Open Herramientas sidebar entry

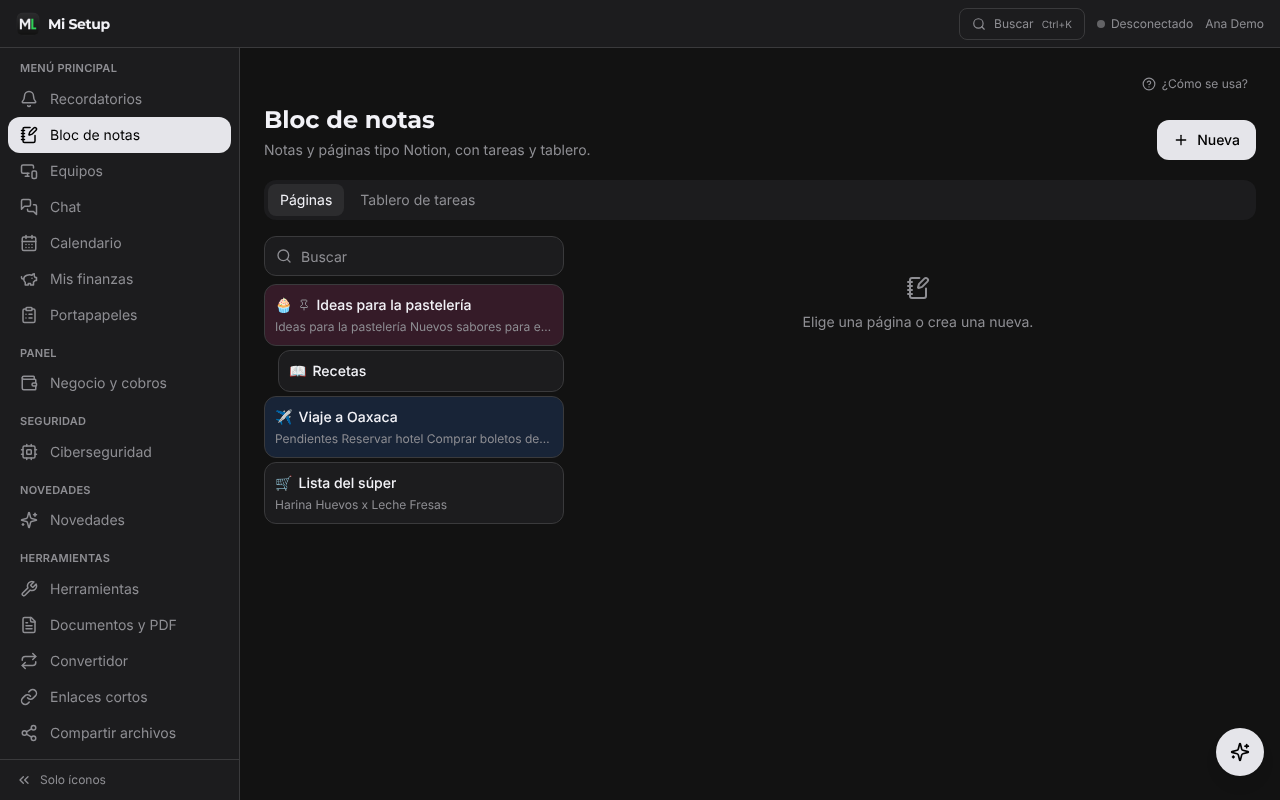pos(119,589)
